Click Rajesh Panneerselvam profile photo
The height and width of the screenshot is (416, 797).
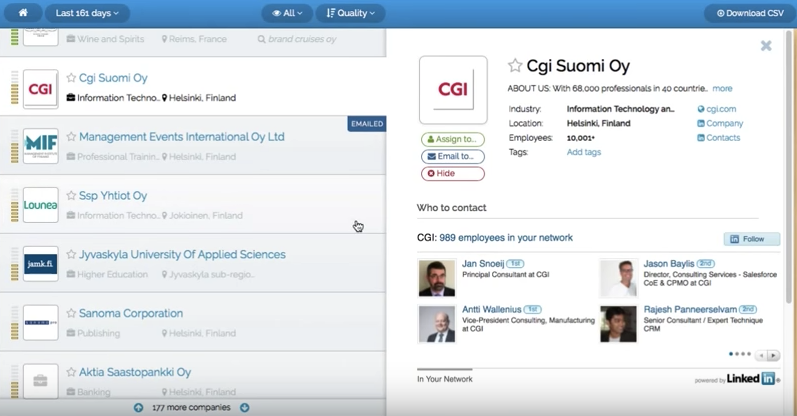pos(618,324)
